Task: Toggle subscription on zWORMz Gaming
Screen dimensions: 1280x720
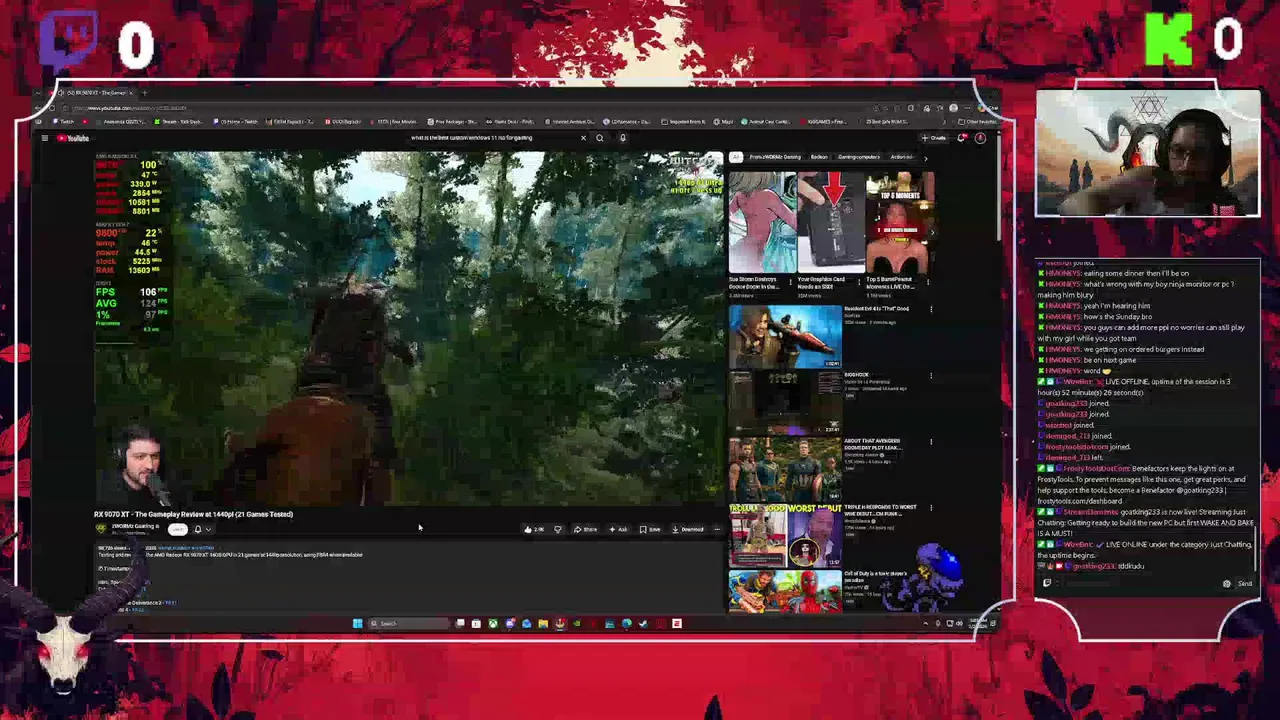Action: 177,529
